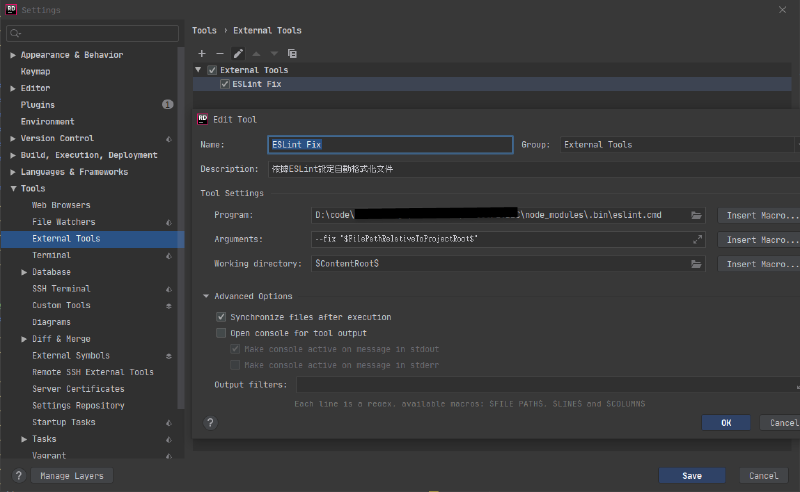Click the Add tool plus icon

201,53
